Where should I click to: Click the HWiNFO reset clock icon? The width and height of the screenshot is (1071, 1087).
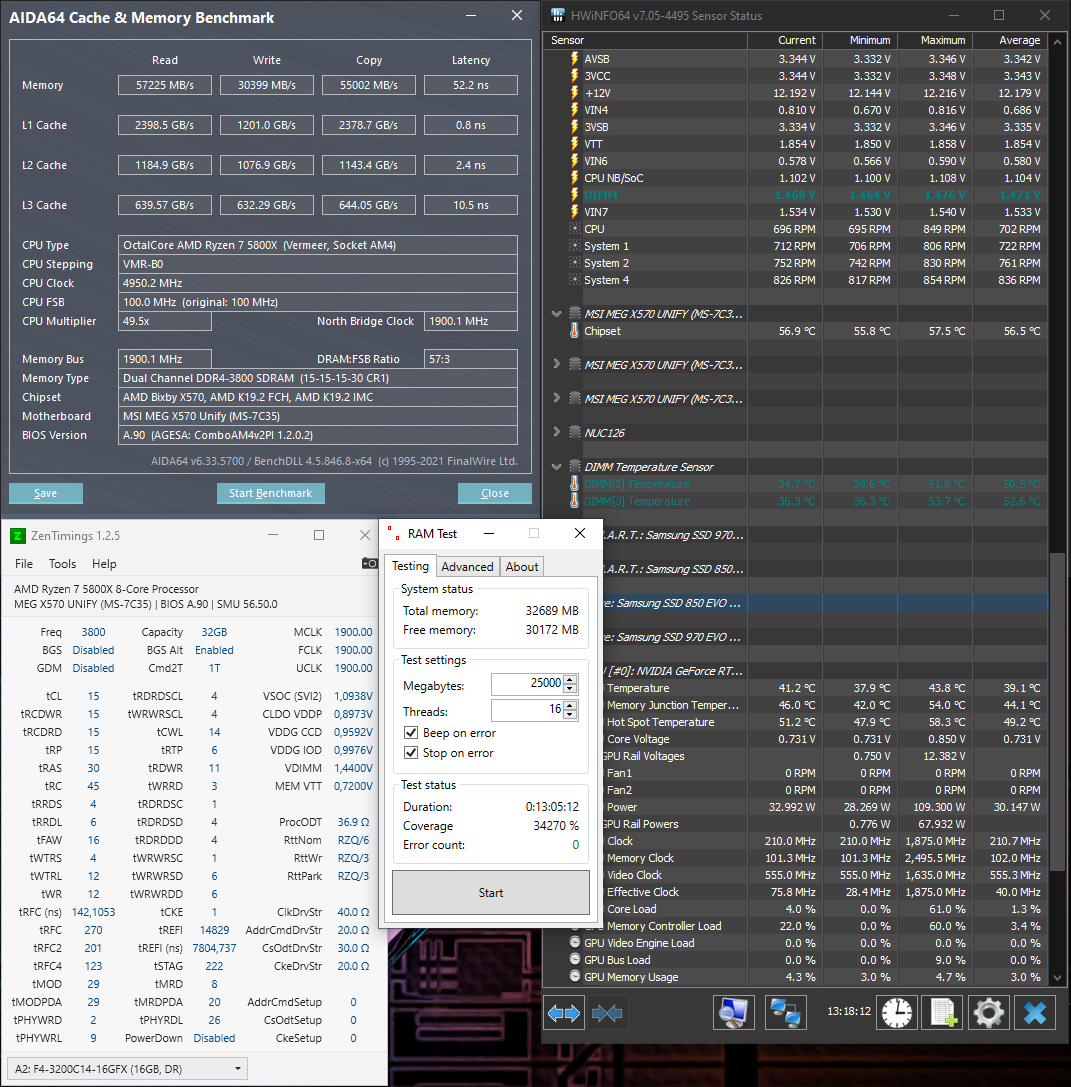[895, 1013]
